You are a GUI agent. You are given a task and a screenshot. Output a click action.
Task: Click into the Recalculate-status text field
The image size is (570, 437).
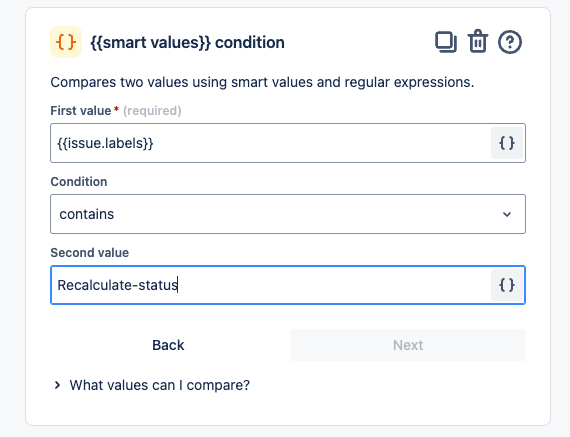pyautogui.click(x=270, y=285)
